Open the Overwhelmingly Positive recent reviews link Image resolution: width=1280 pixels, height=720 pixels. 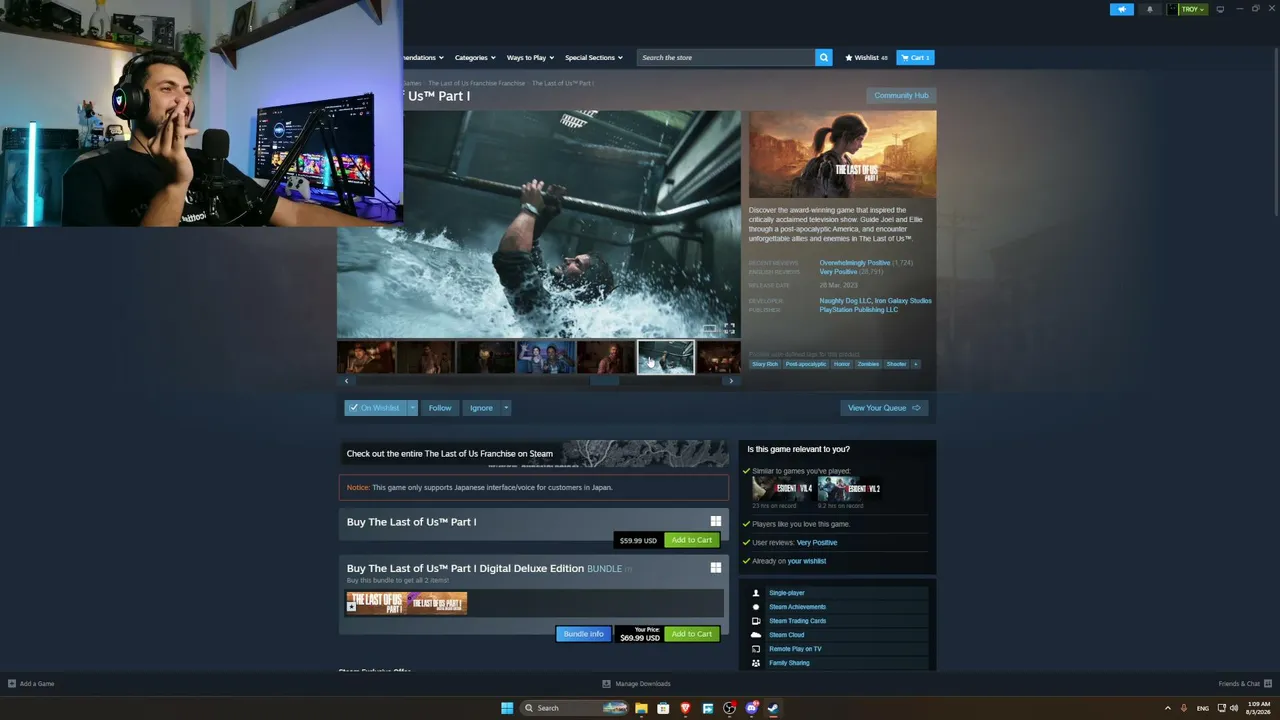[854, 263]
